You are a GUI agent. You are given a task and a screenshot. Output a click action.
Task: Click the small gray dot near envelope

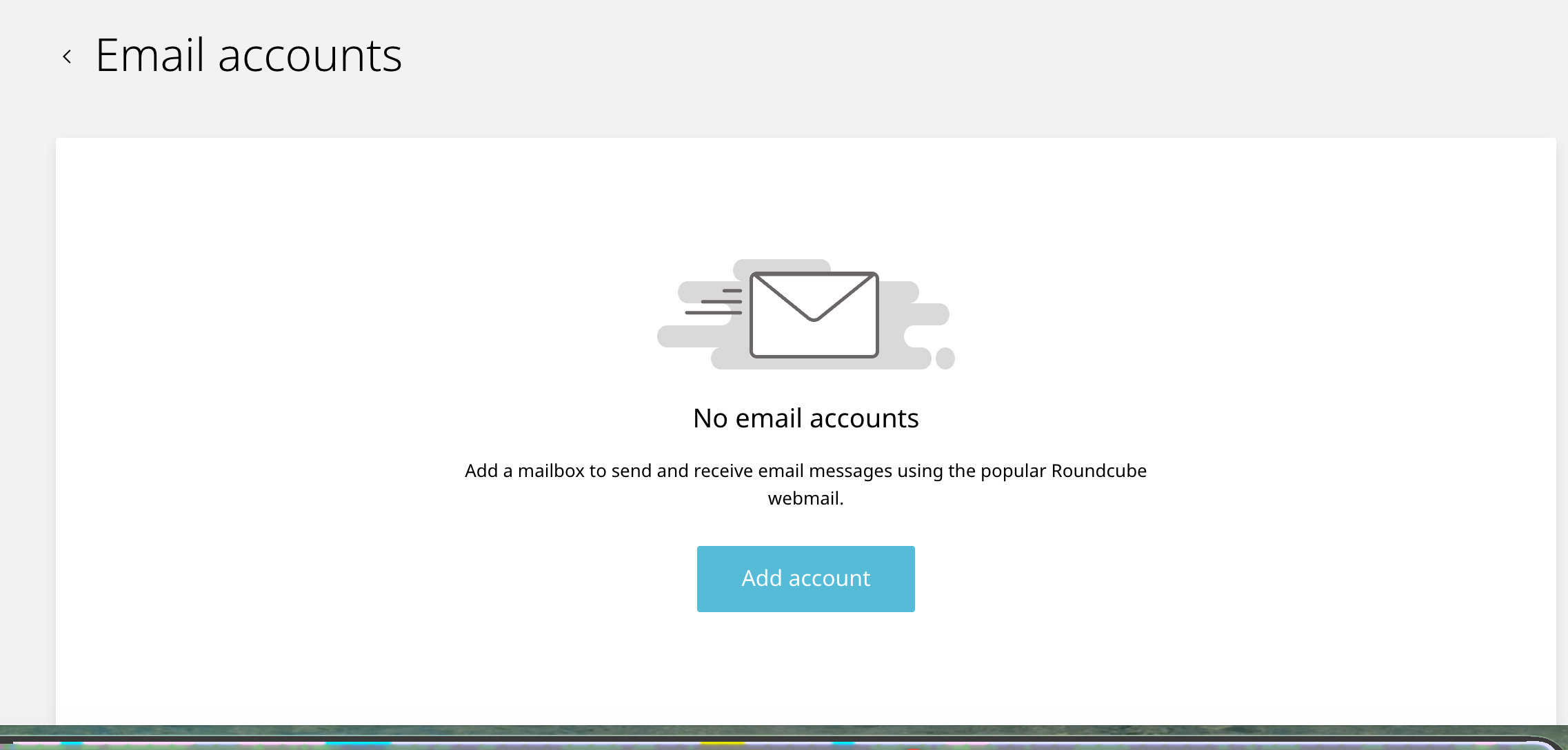945,358
